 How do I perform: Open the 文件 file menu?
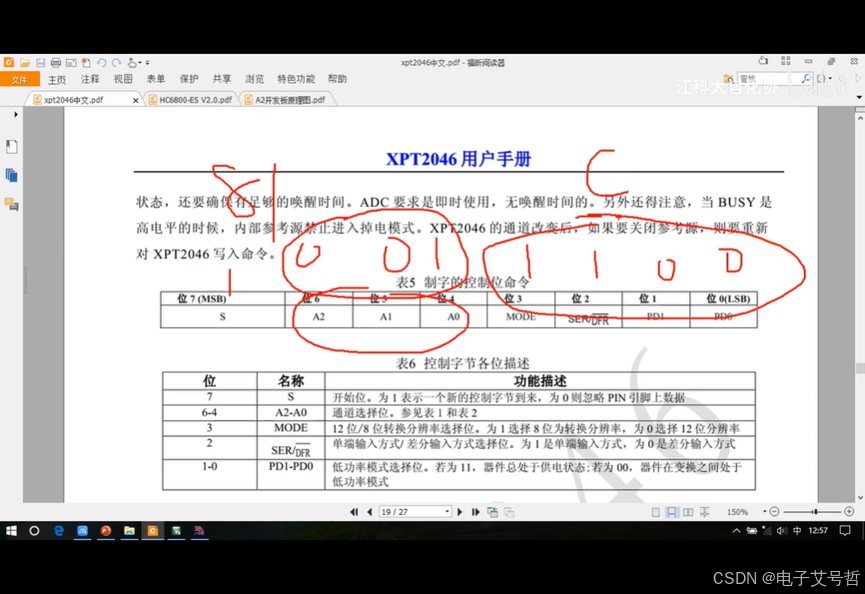pyautogui.click(x=19, y=79)
